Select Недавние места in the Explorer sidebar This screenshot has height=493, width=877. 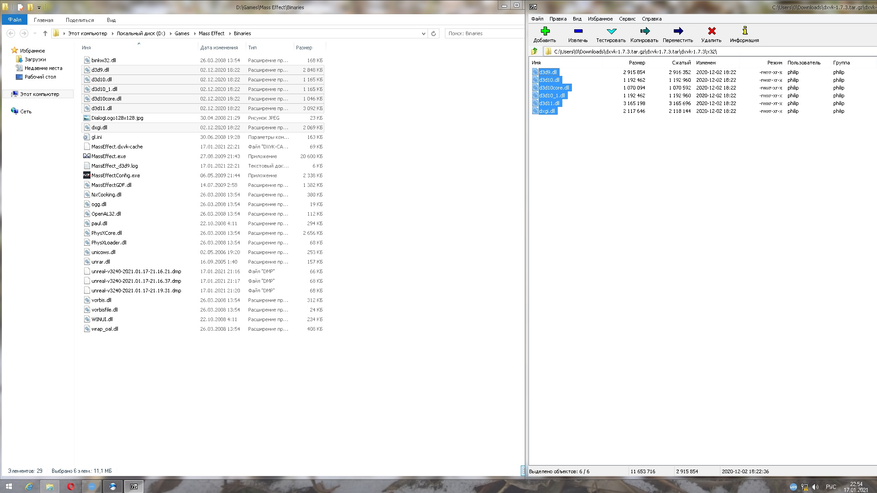point(43,68)
